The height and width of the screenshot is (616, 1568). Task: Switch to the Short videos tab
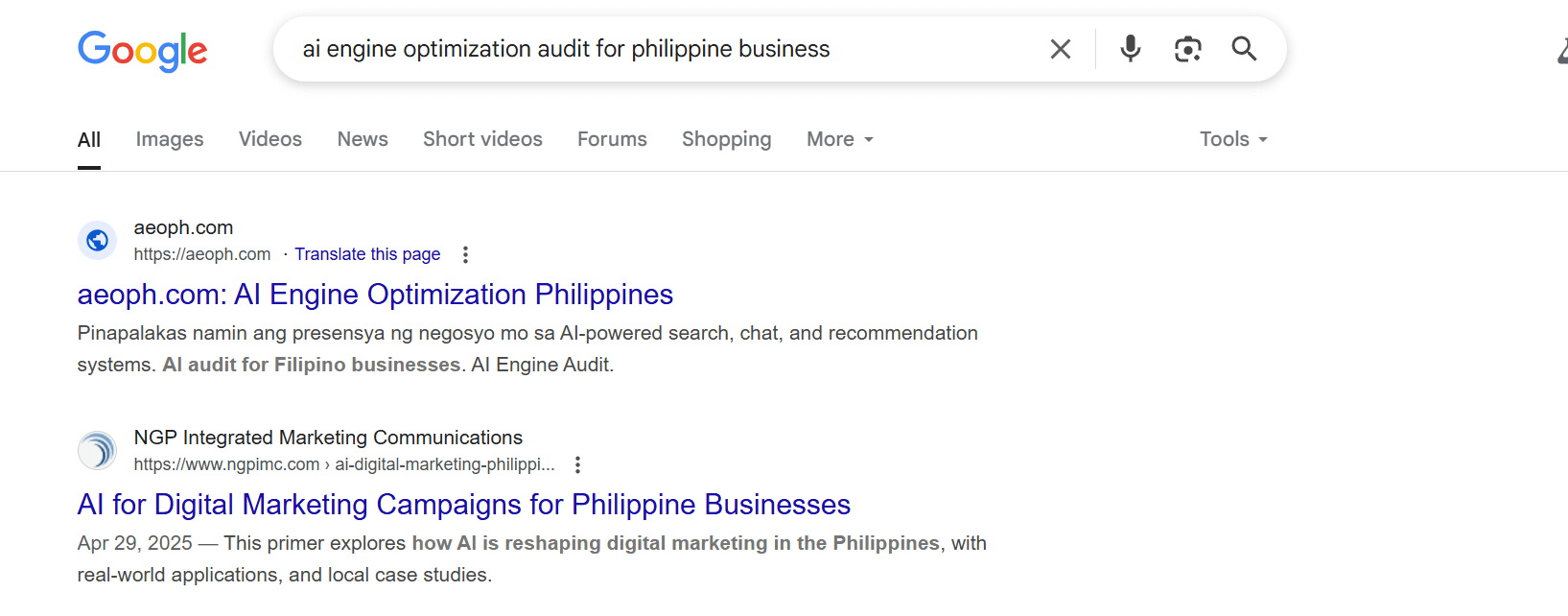482,139
